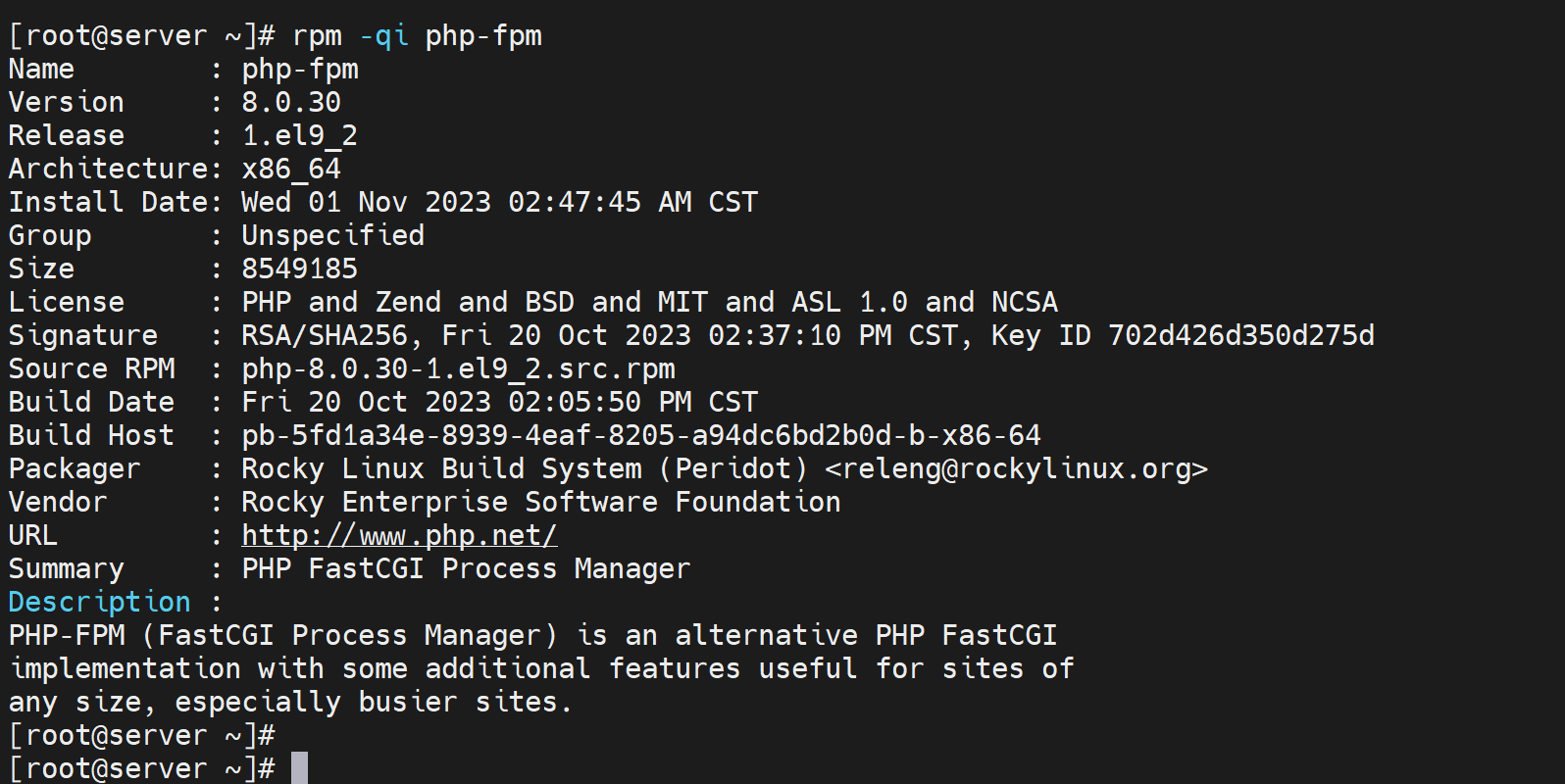
Task: Click the 'PHP FastCGI Process Manager' summary text
Action: pyautogui.click(x=466, y=569)
